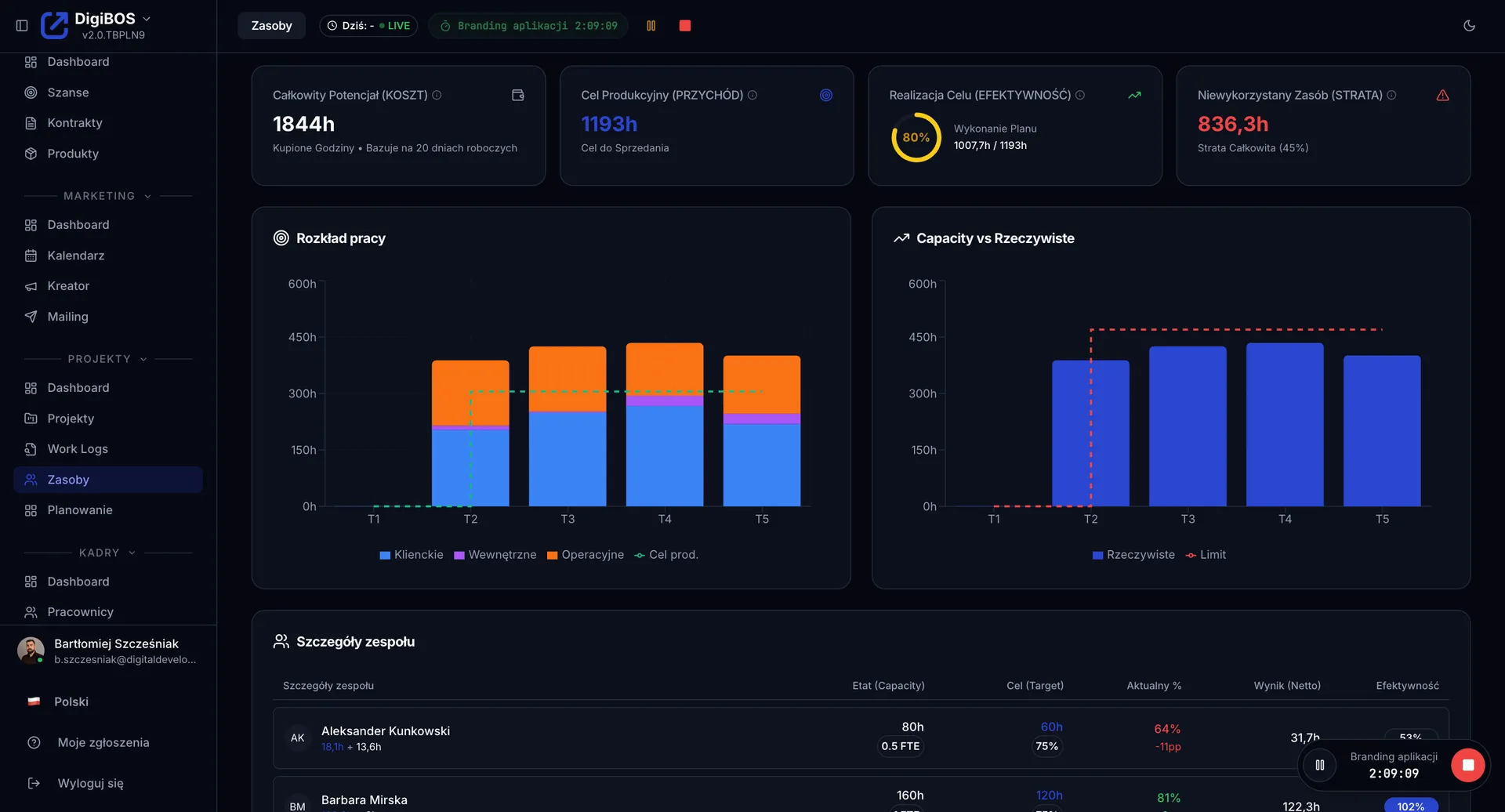Sort by Etat (Capacity) column header
The image size is (1505, 812).
(x=888, y=686)
